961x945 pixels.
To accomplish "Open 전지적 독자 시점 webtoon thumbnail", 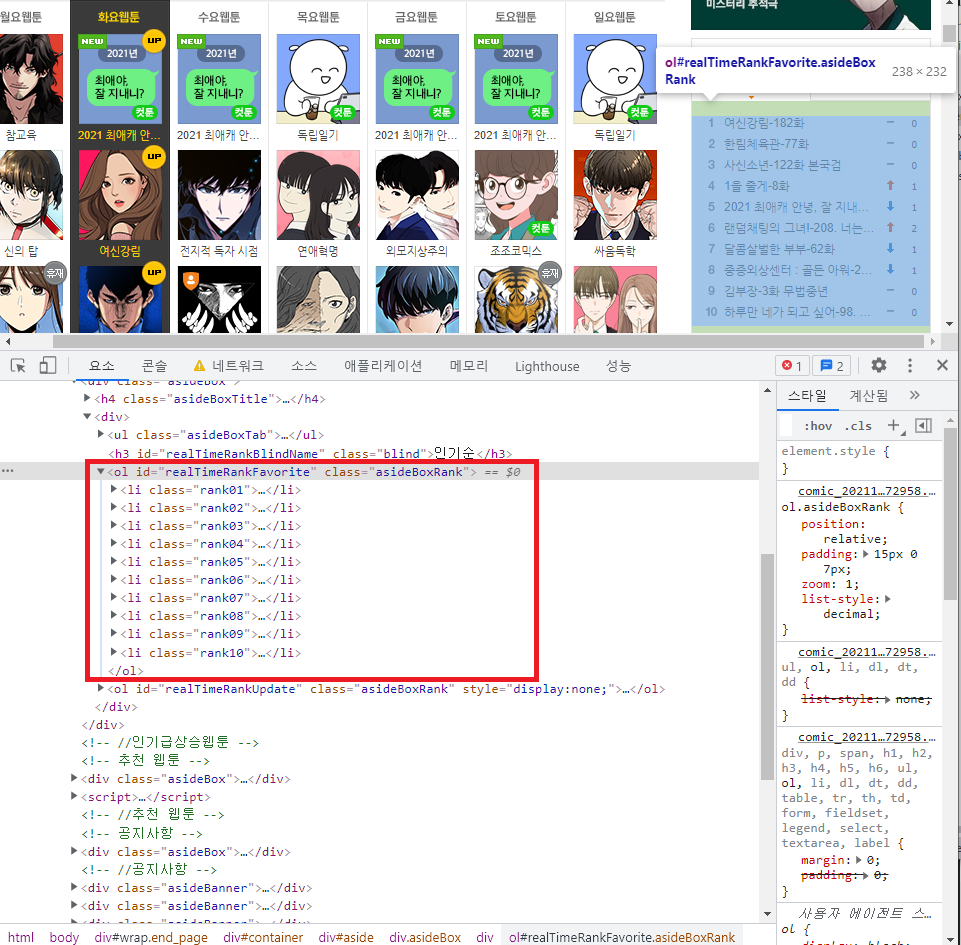I will [x=219, y=195].
